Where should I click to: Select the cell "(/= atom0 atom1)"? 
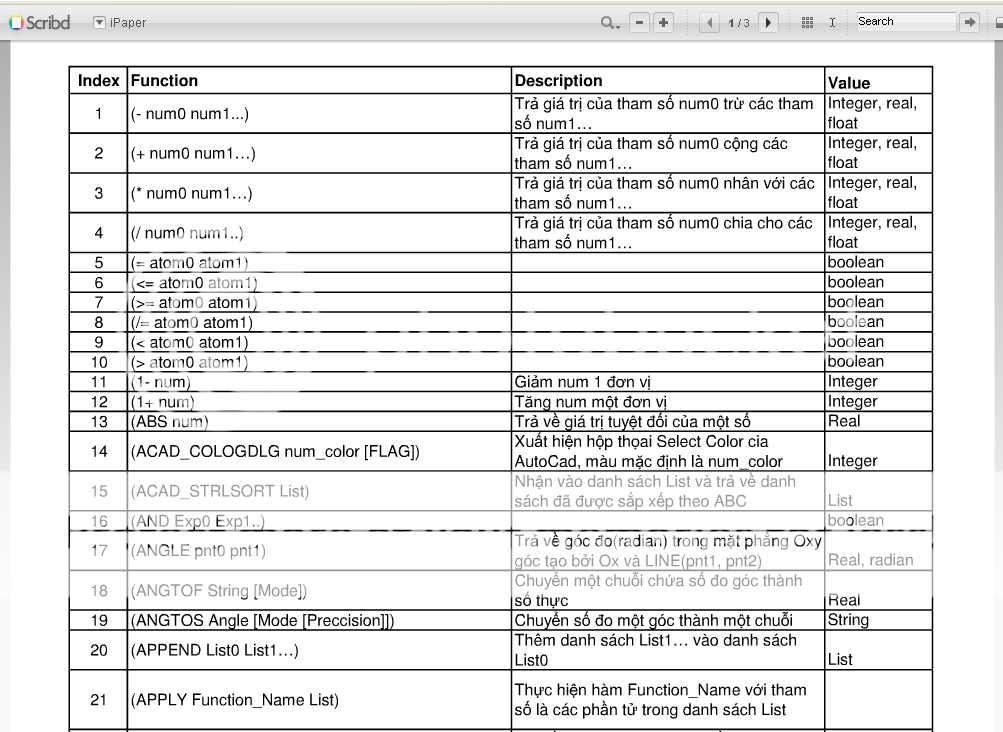coord(319,322)
